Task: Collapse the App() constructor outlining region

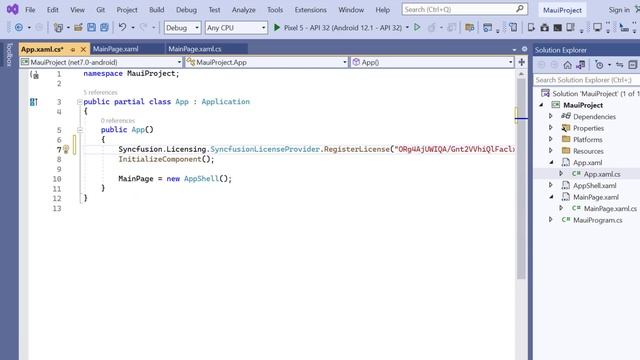Action: (80, 130)
